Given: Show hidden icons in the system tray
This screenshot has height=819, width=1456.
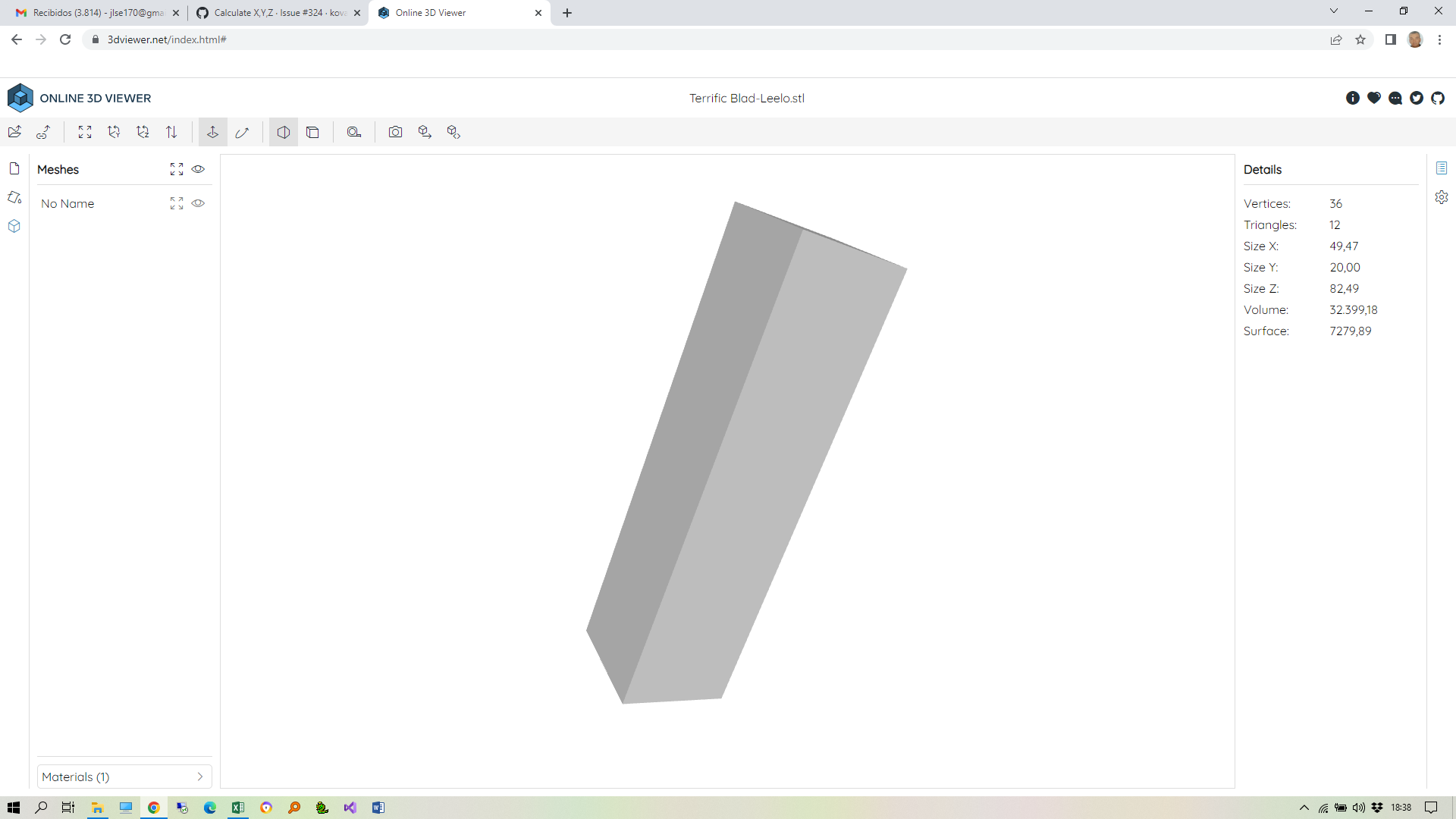Looking at the screenshot, I should coord(1304,807).
